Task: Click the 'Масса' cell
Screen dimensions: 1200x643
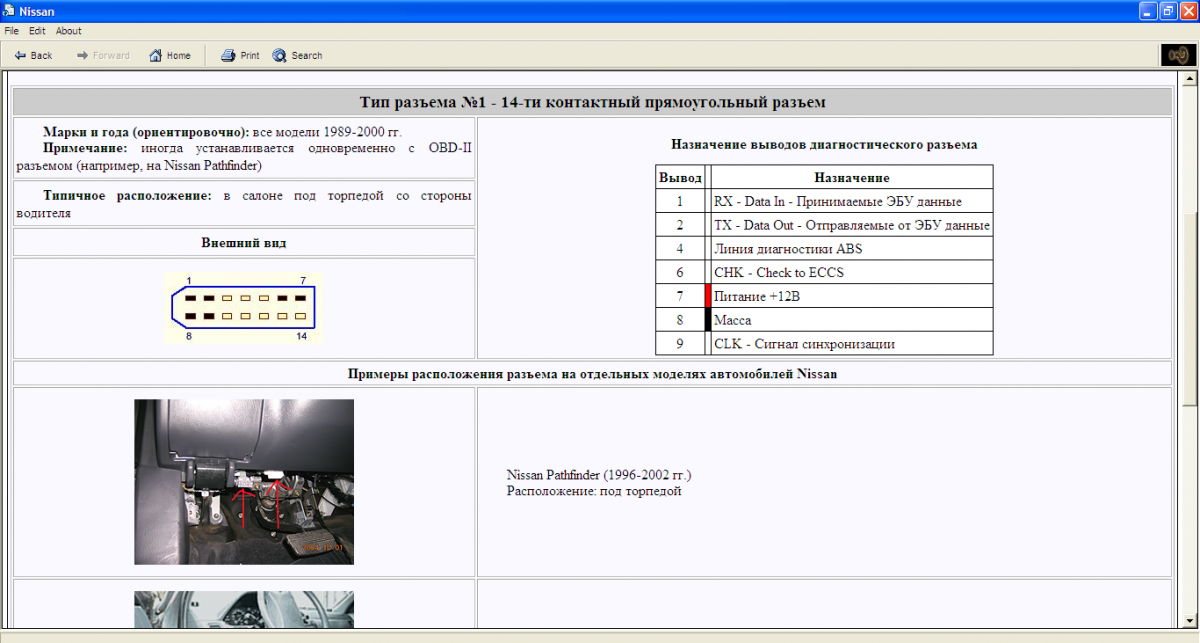Action: pyautogui.click(x=852, y=320)
